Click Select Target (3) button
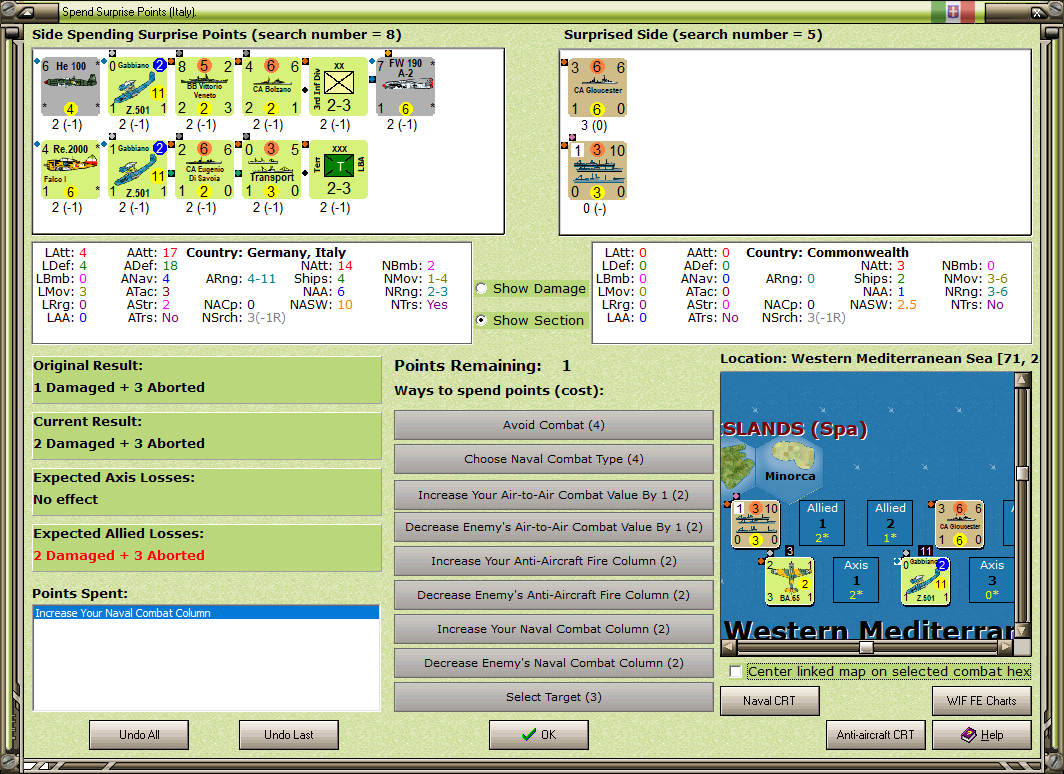Viewport: 1064px width, 774px height. point(554,697)
